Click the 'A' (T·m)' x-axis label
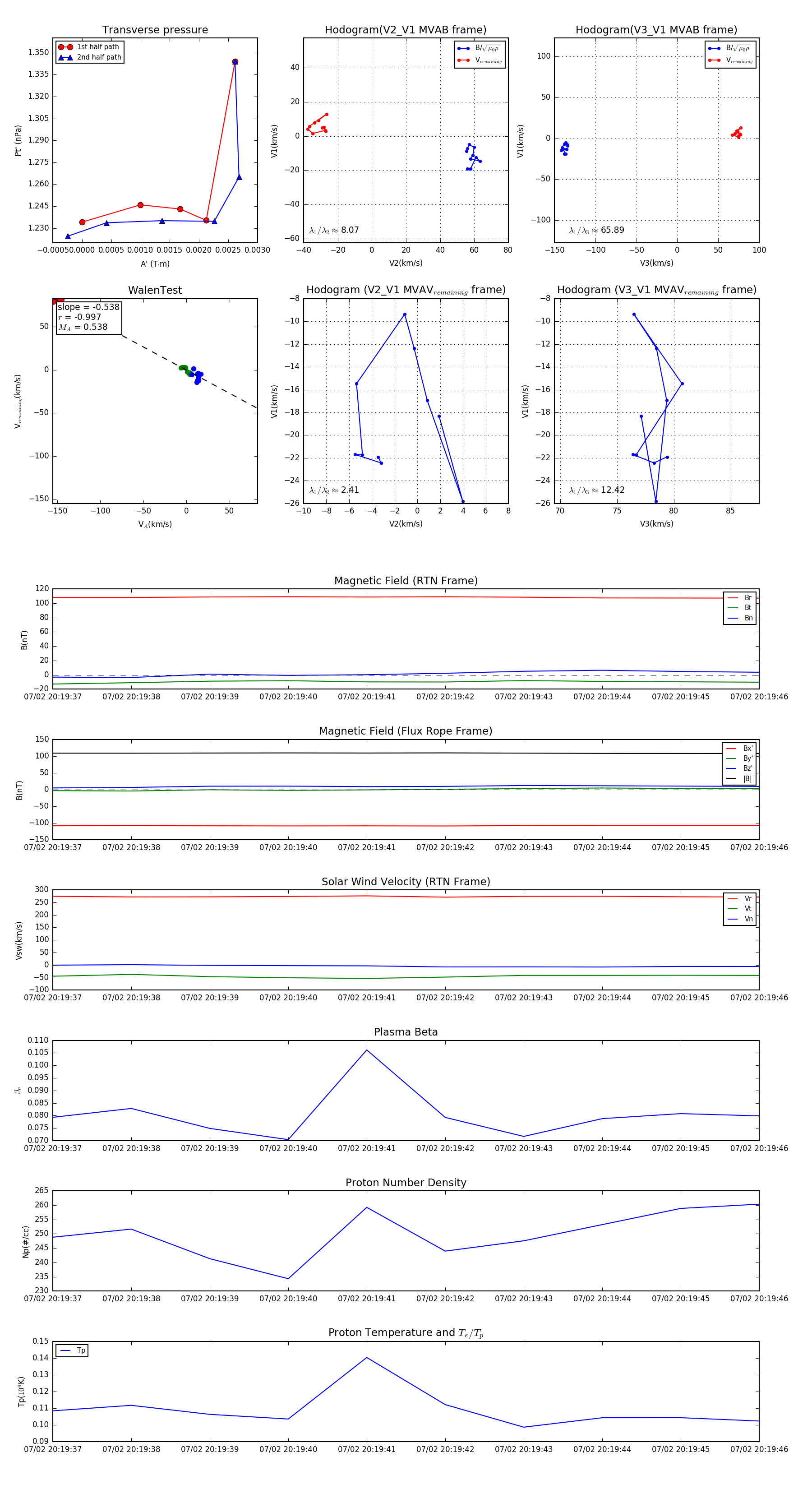The height and width of the screenshot is (1489, 812). point(155,264)
